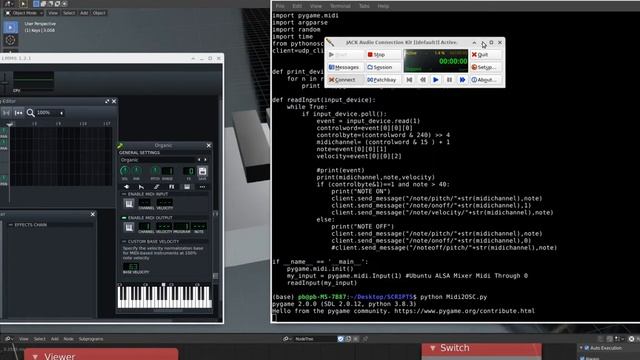Image resolution: width=640 pixels, height=360 pixels.
Task: Maximize the LMMS editor subwindow
Action: pos(107,101)
